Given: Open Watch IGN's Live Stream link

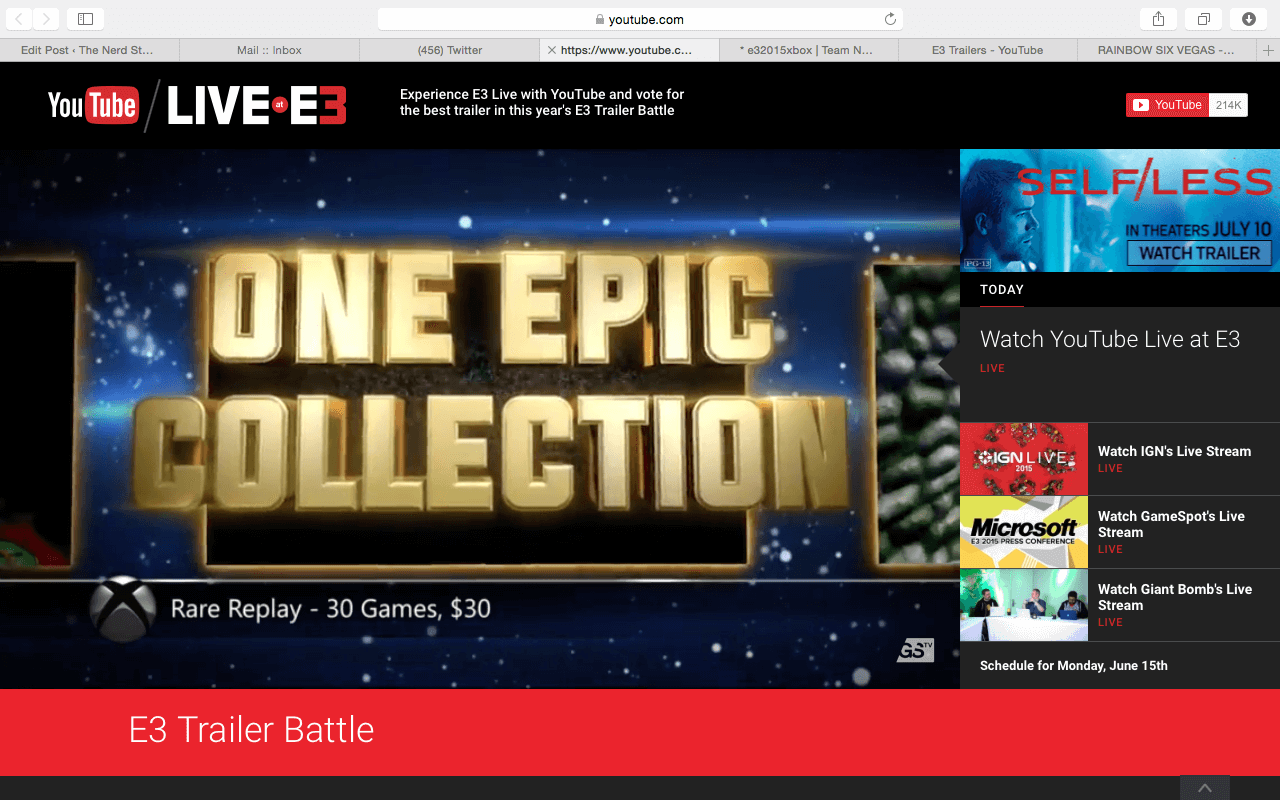Looking at the screenshot, I should [1174, 451].
